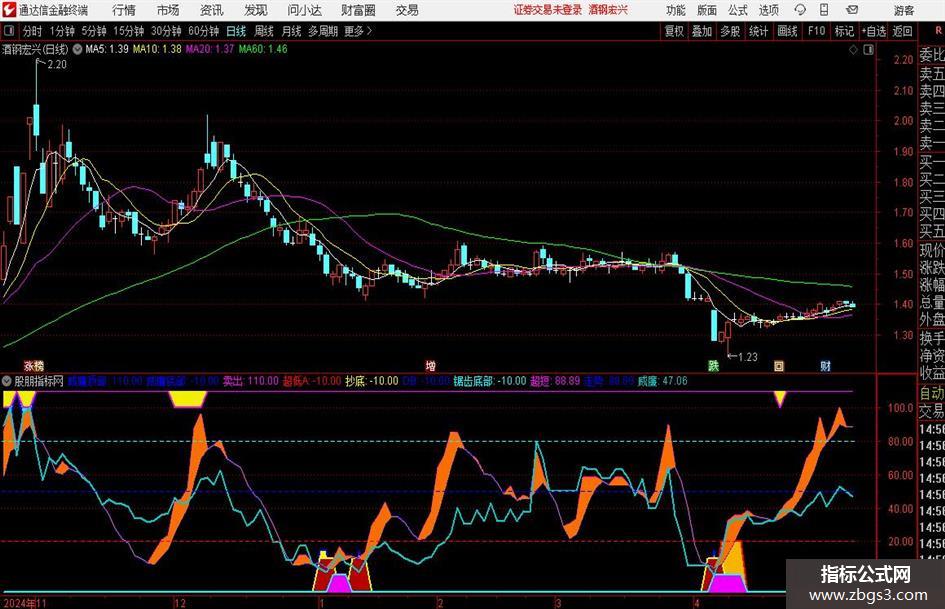Add stock with +自选 button

[874, 31]
